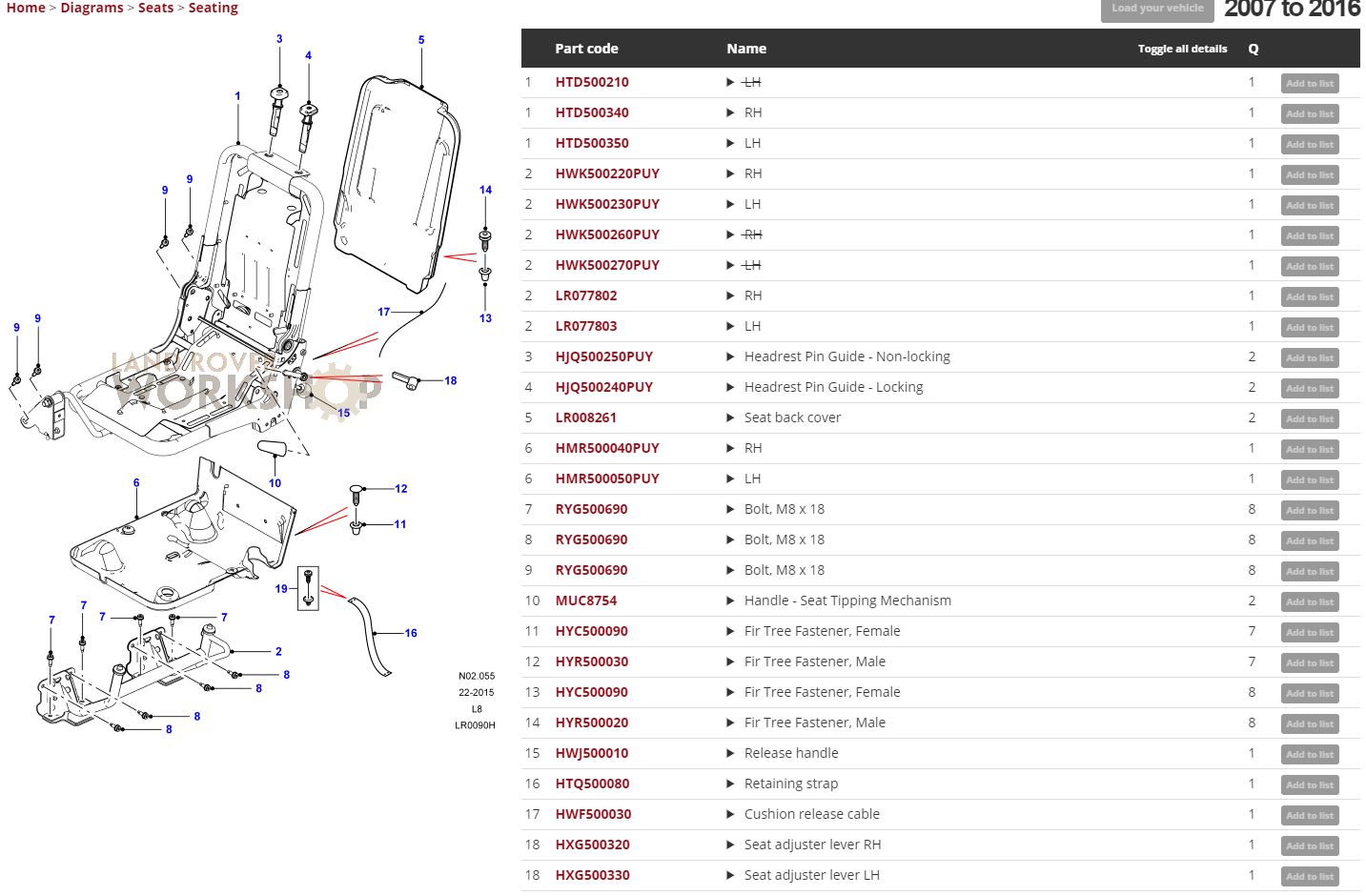Select callout 12 fir tree fastener
Screen dimensions: 1366x896
401,489
